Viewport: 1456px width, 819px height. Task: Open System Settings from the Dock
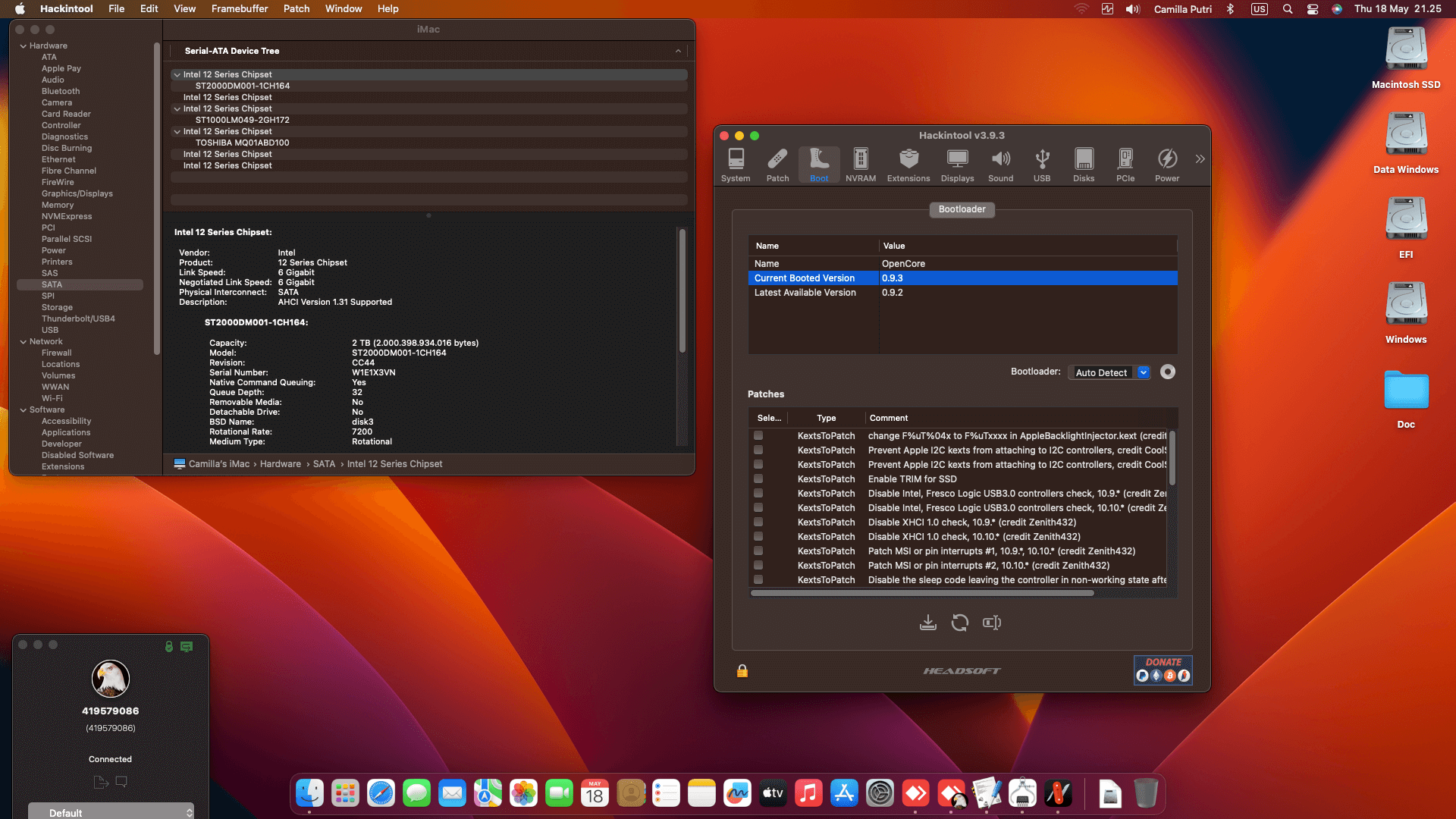(x=880, y=793)
